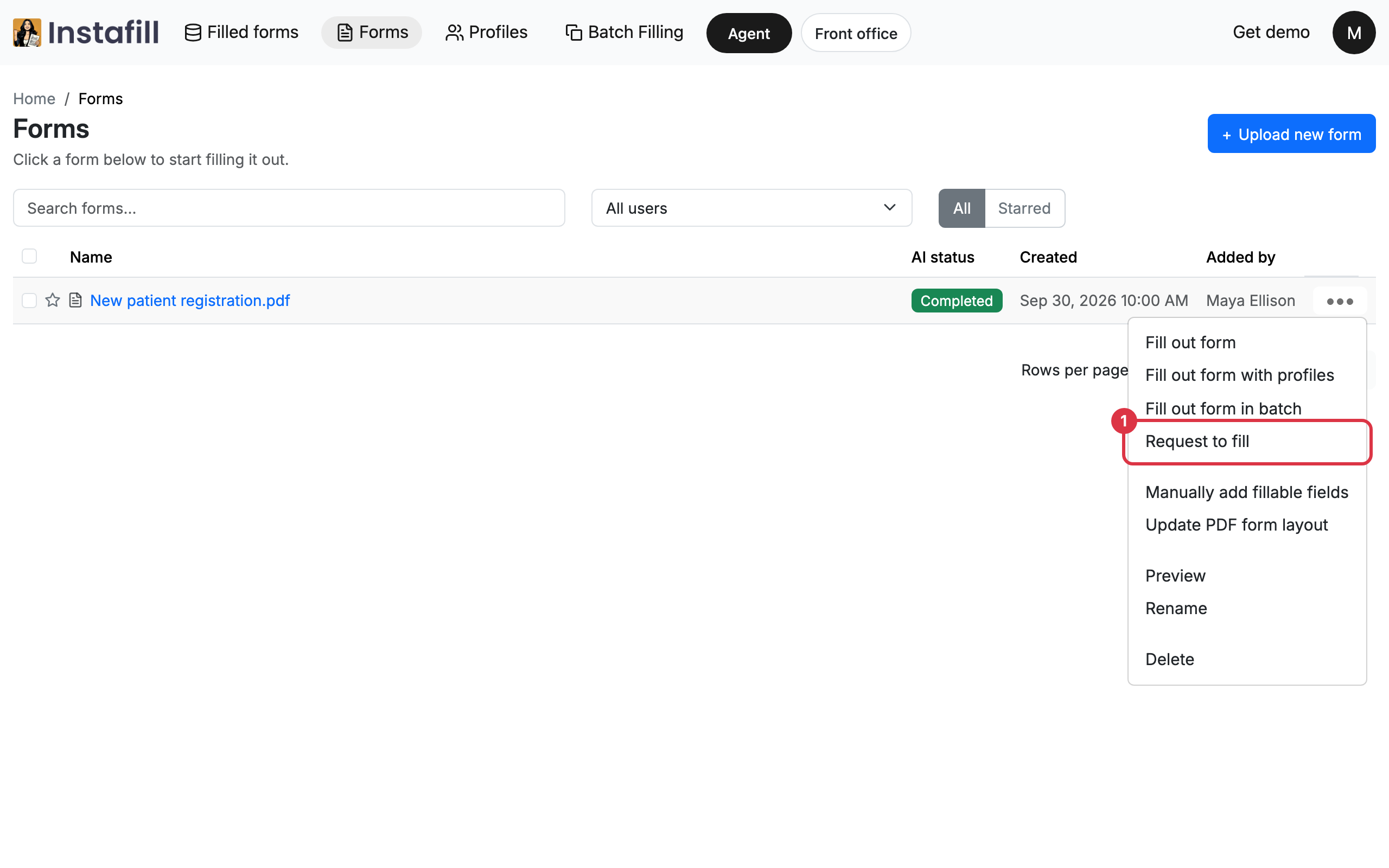Click Upload new form button
The image size is (1389, 868).
coord(1291,134)
